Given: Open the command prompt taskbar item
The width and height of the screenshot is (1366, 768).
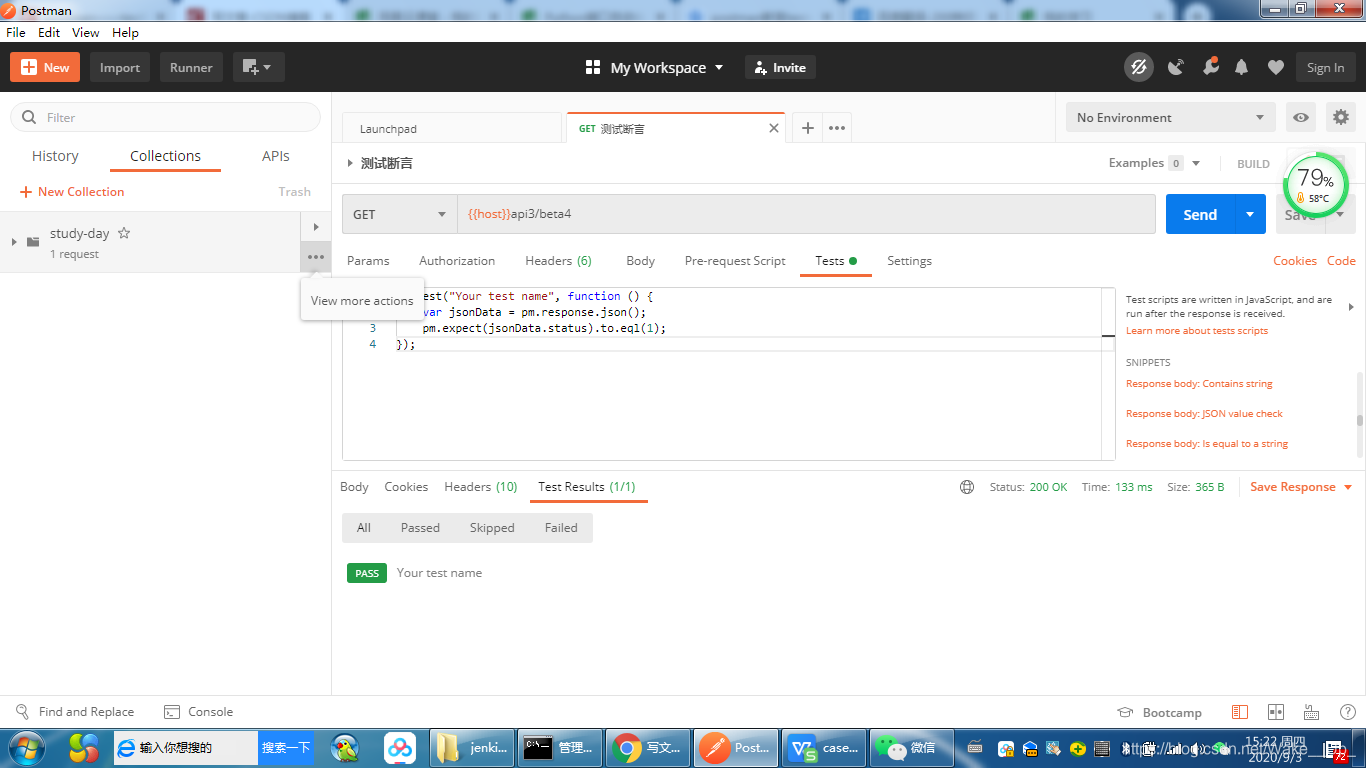Looking at the screenshot, I should 560,747.
